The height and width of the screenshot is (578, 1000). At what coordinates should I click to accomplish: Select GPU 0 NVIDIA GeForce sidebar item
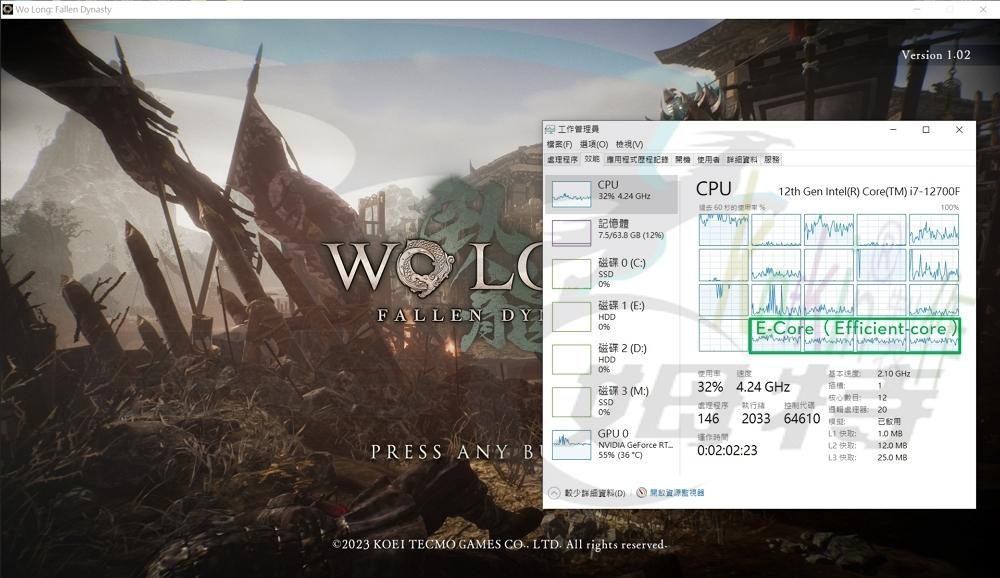coord(612,444)
